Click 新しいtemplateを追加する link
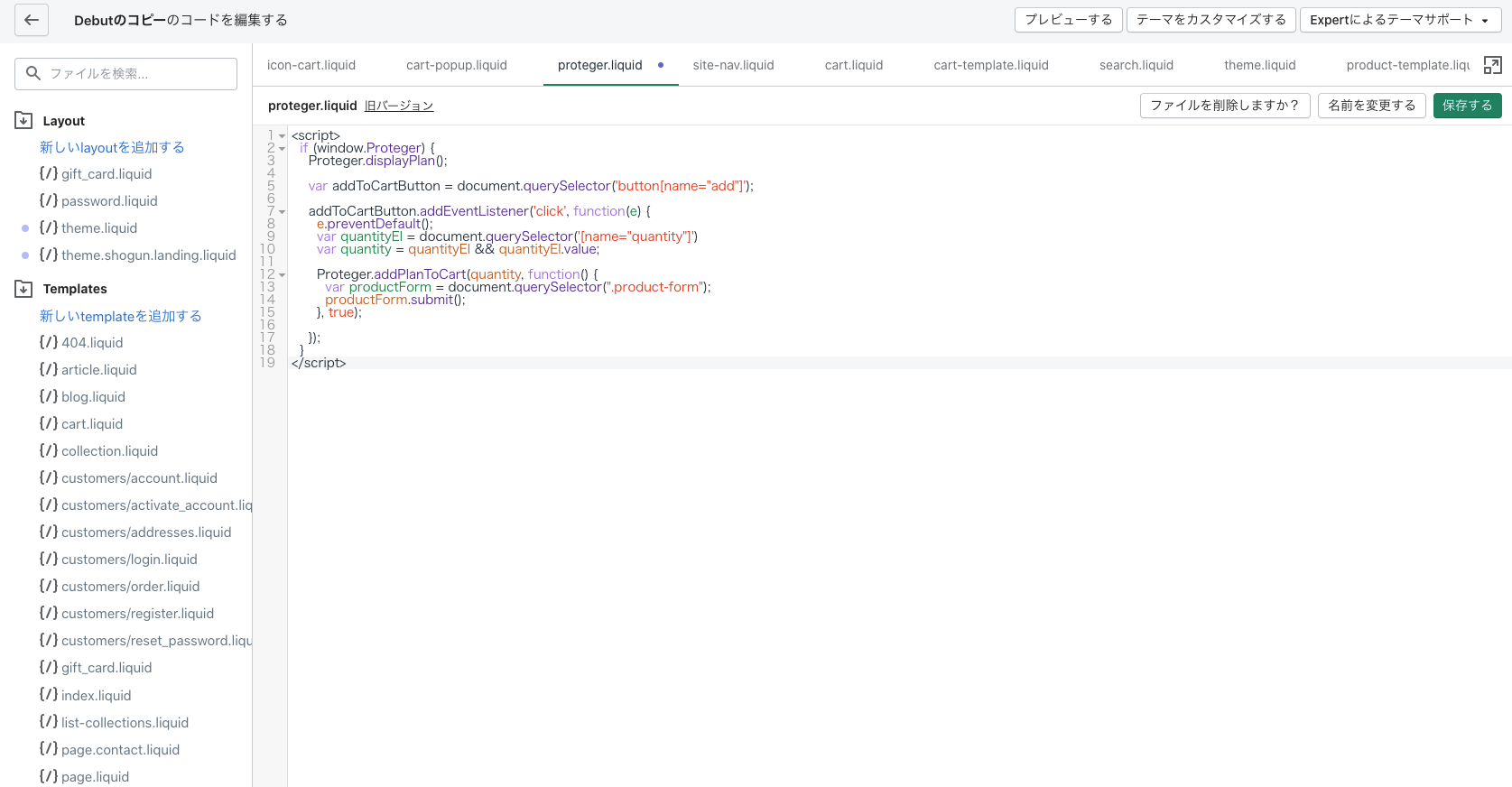 (121, 316)
